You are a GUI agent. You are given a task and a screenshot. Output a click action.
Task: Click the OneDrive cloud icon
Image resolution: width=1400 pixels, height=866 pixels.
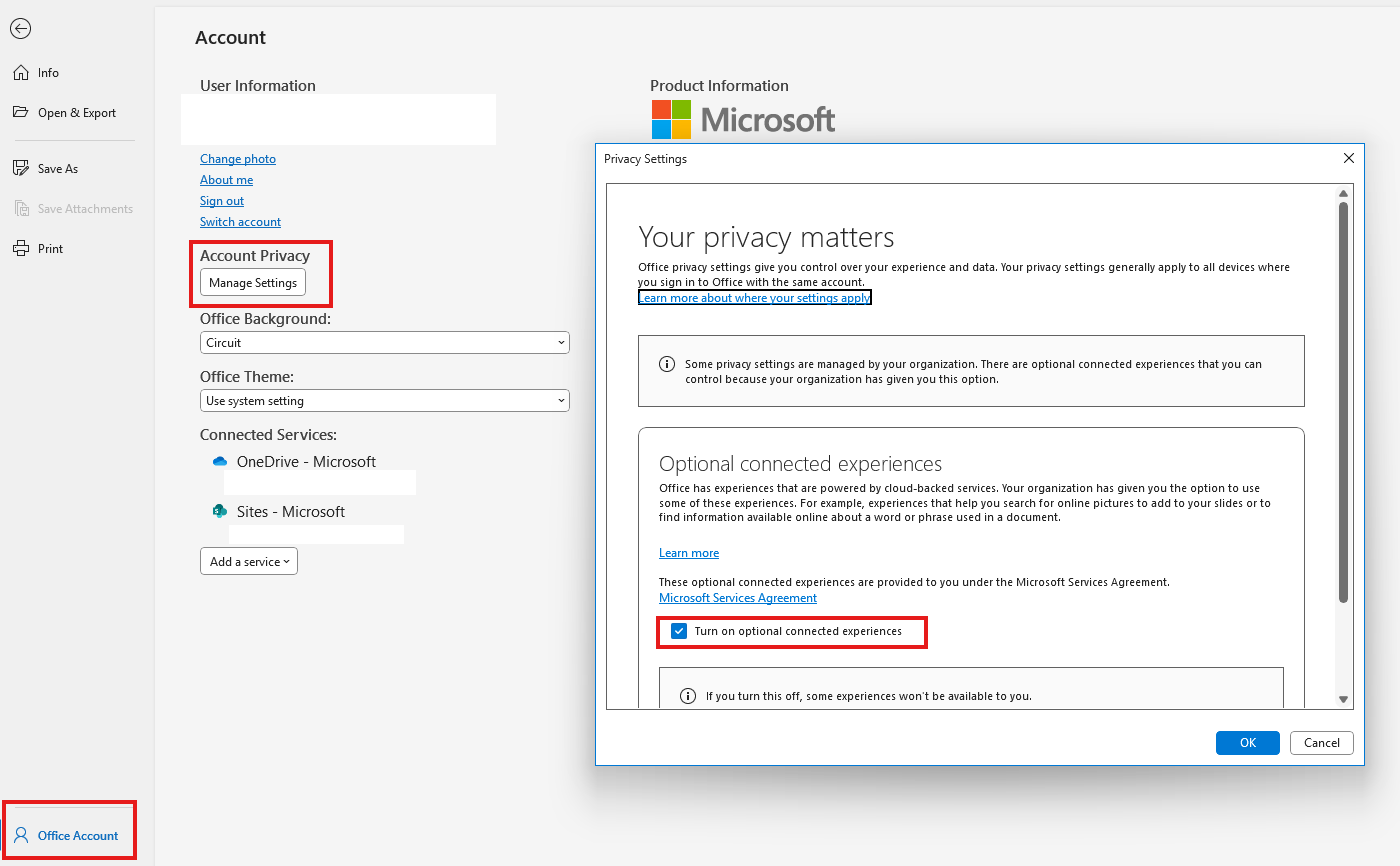220,462
